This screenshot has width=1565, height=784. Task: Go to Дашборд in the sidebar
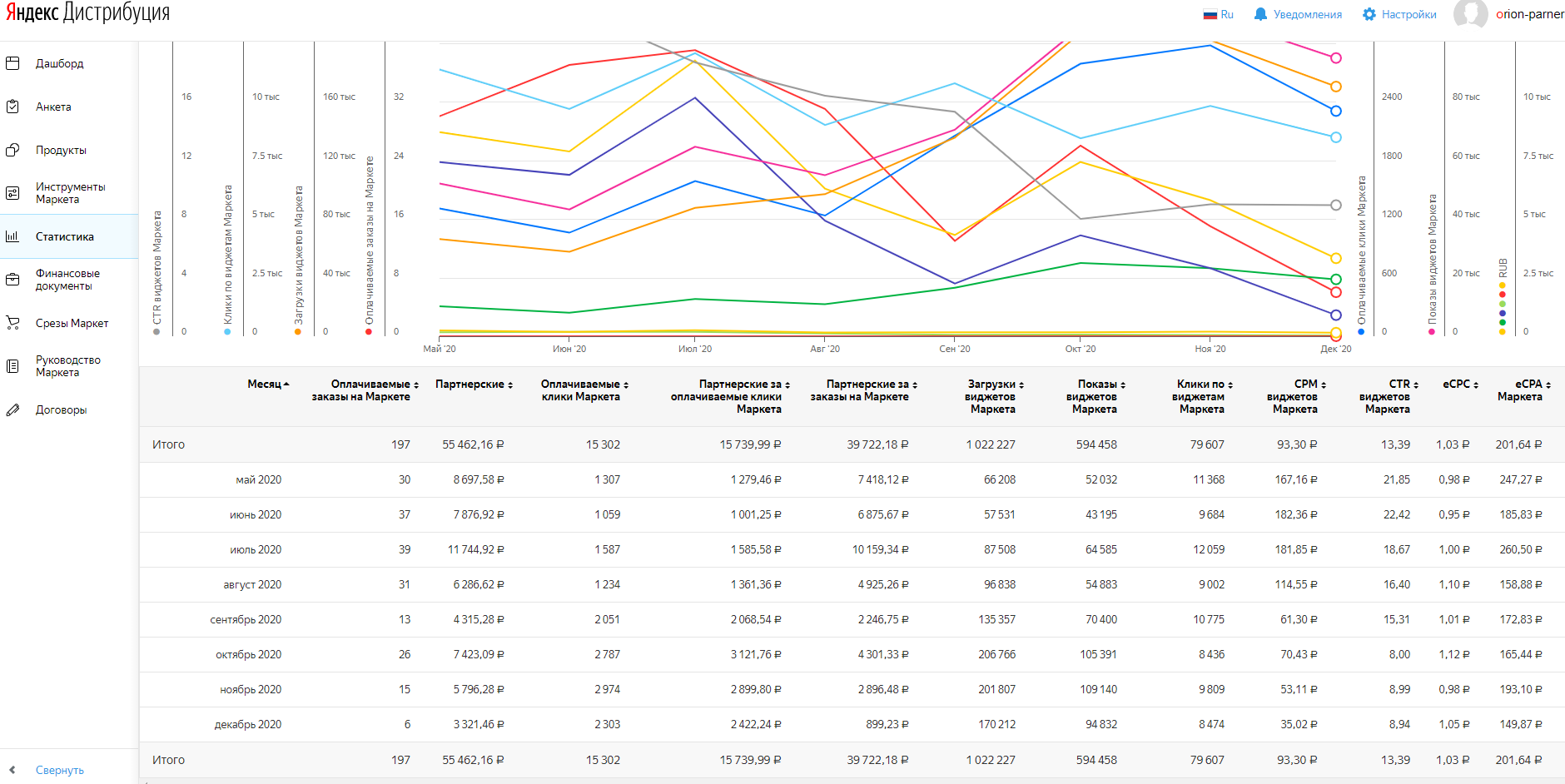click(60, 63)
